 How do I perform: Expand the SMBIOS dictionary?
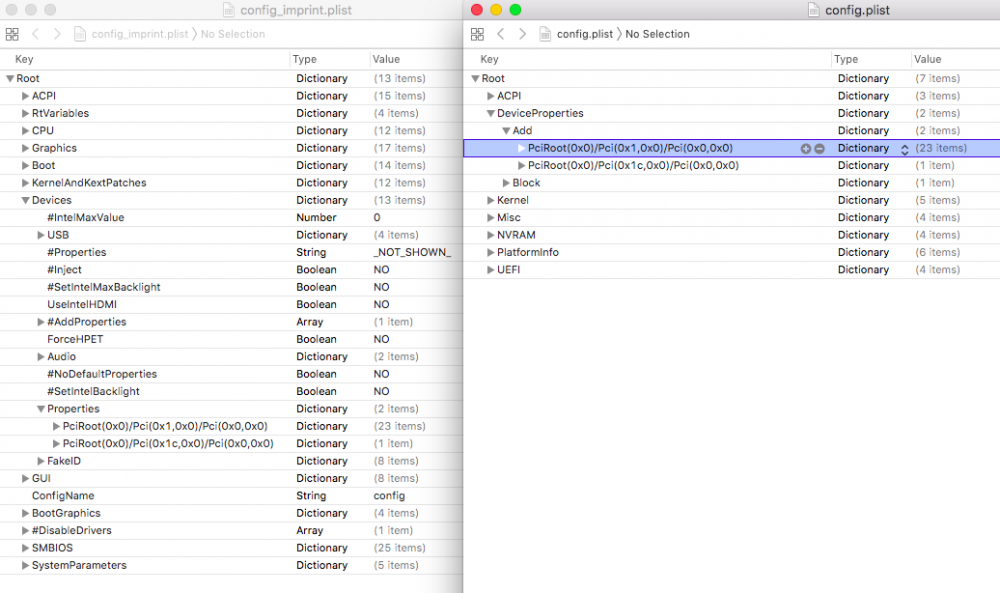tap(26, 548)
